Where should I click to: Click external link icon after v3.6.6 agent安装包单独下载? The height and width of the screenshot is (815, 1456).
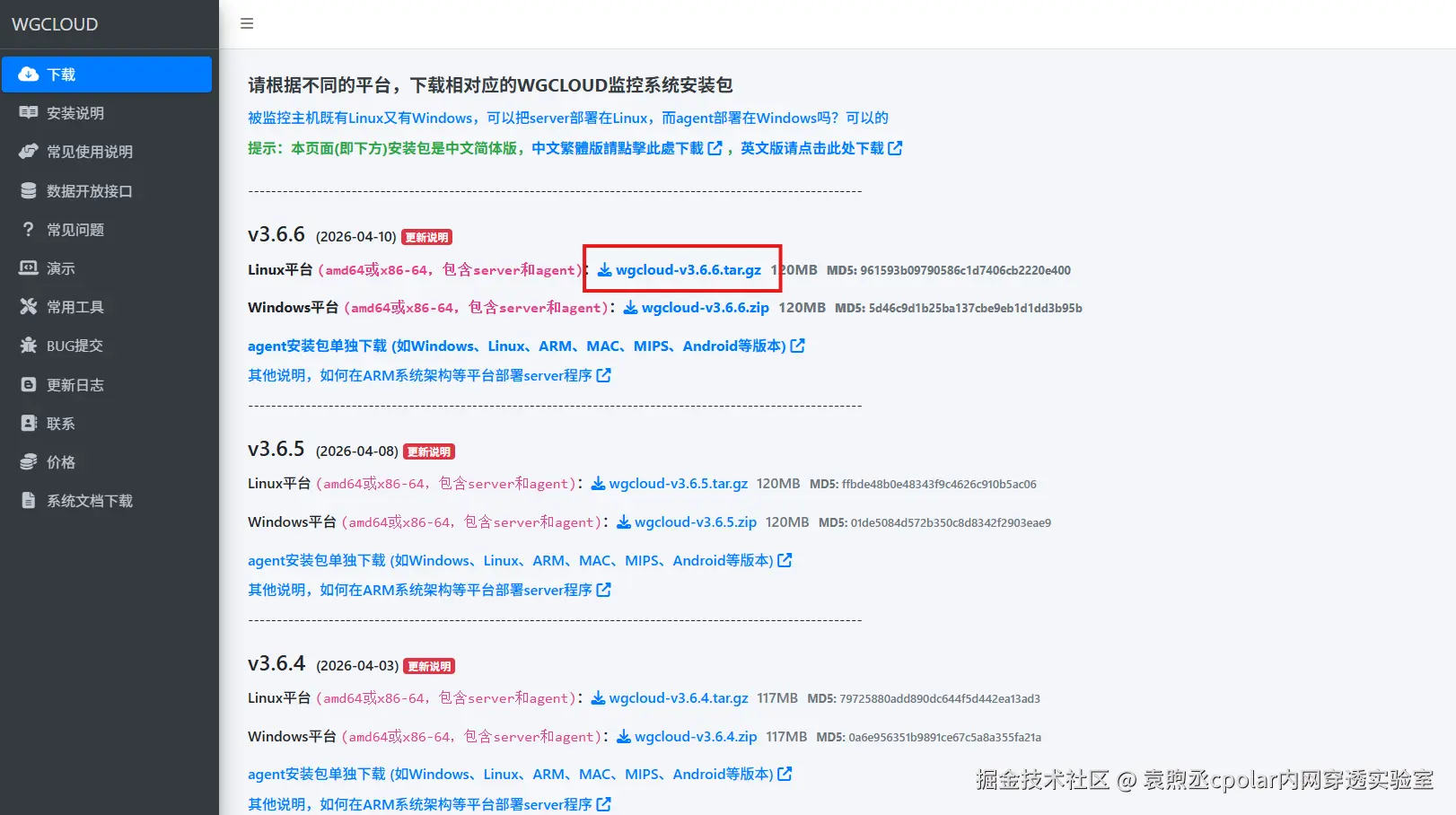coord(797,346)
